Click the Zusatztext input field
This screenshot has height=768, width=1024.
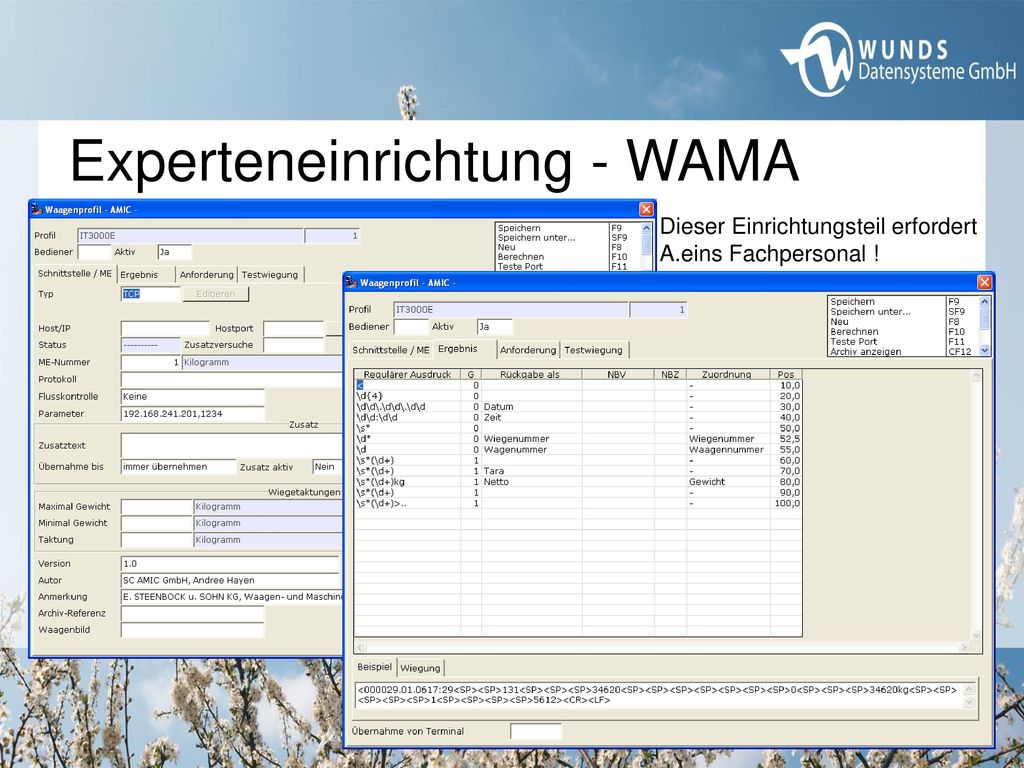pyautogui.click(x=231, y=445)
